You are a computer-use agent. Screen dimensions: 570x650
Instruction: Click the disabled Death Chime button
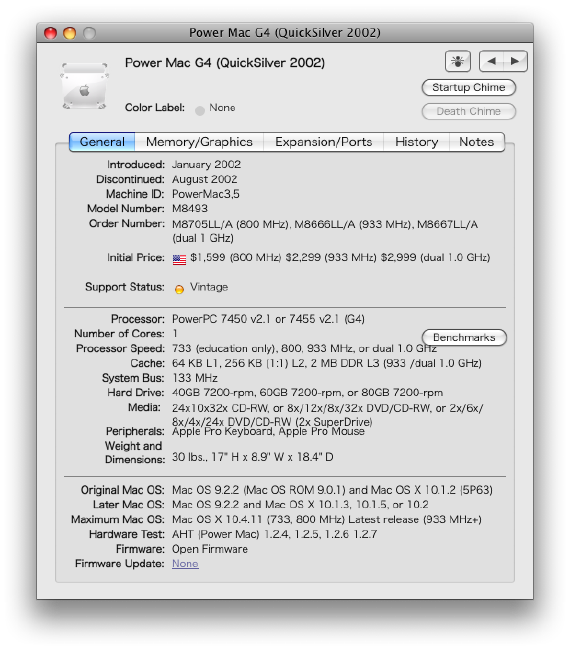click(468, 112)
